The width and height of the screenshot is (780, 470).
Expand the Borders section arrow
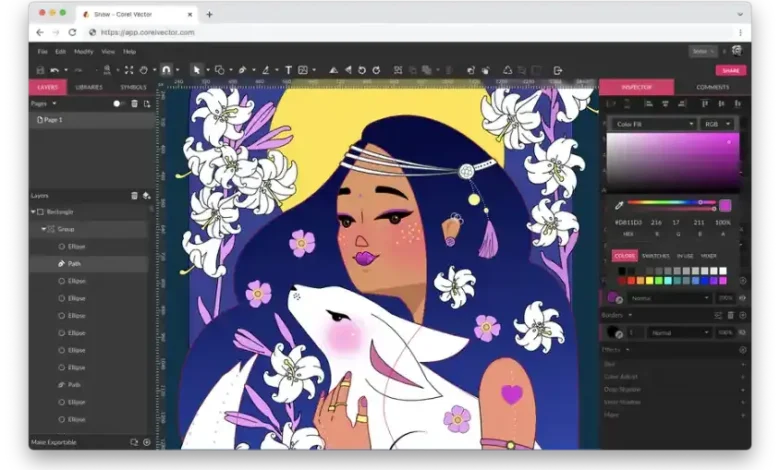coord(630,315)
